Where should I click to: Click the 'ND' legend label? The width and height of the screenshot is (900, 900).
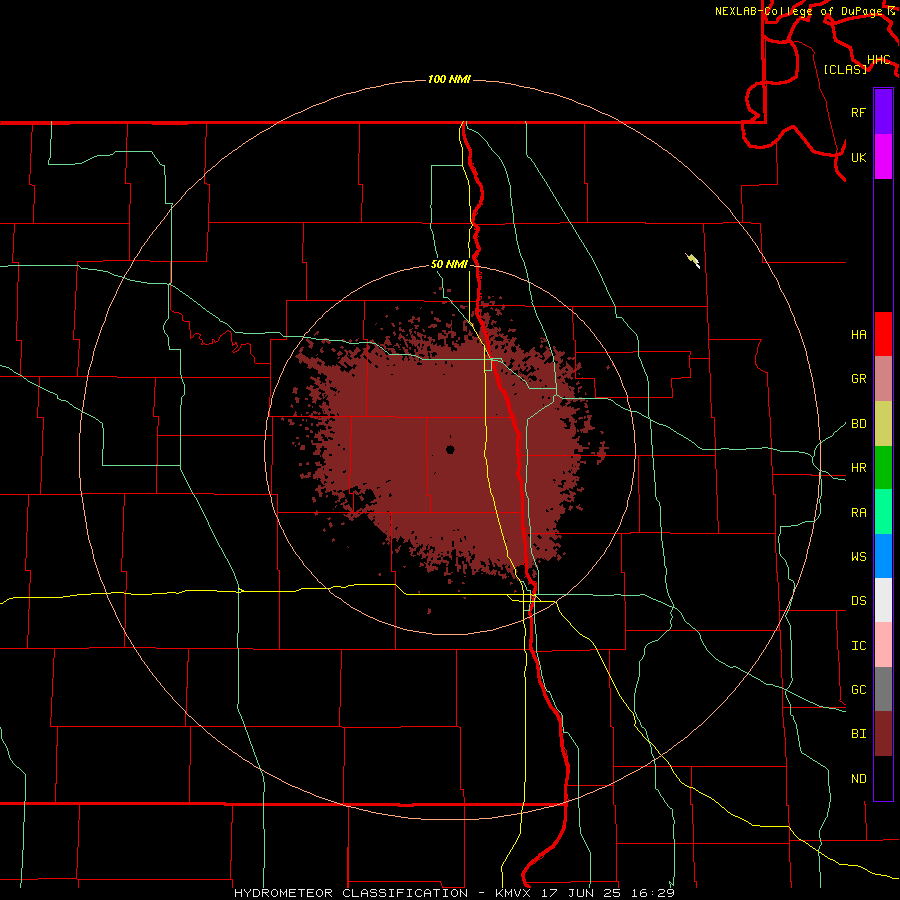858,779
